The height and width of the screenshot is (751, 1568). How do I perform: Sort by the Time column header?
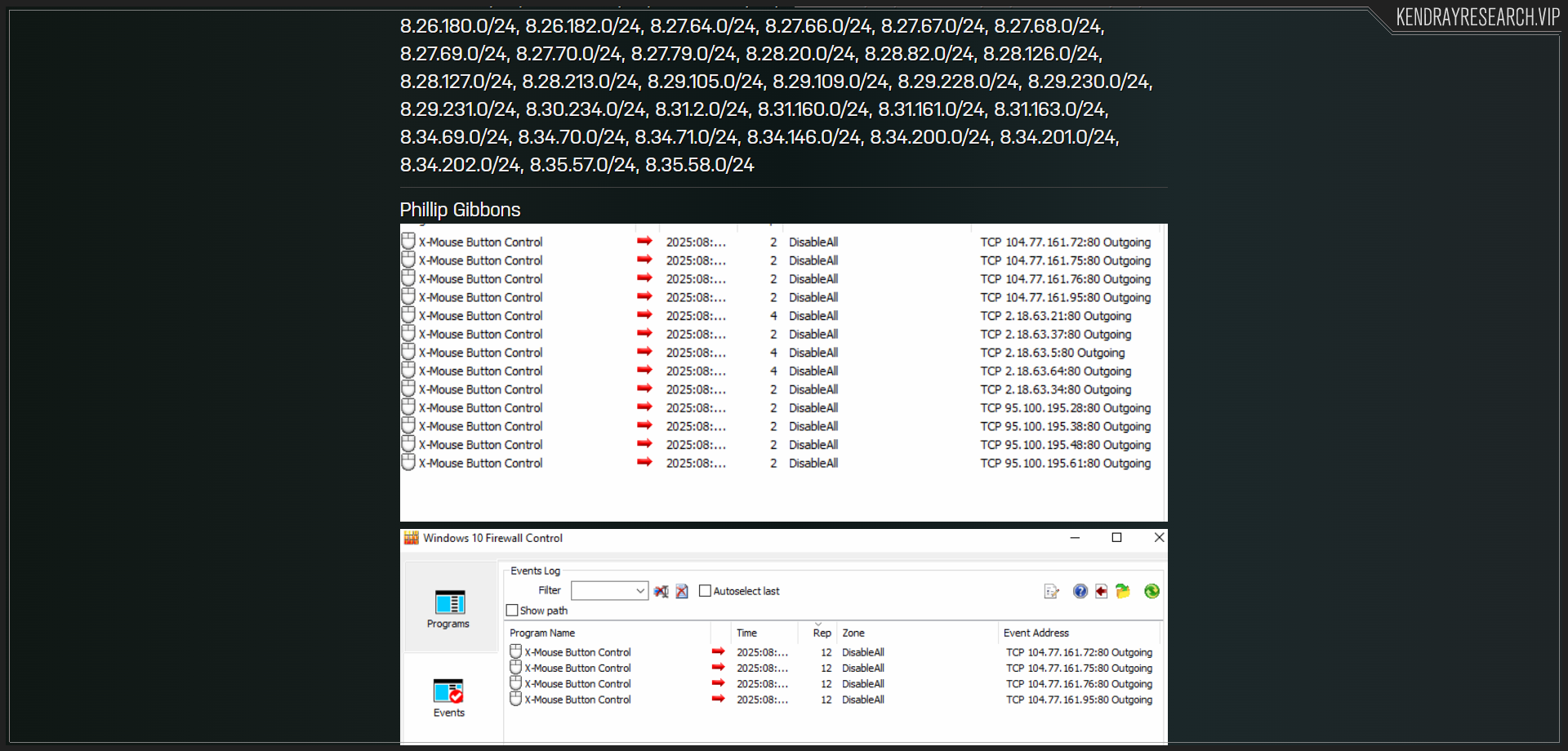click(746, 633)
